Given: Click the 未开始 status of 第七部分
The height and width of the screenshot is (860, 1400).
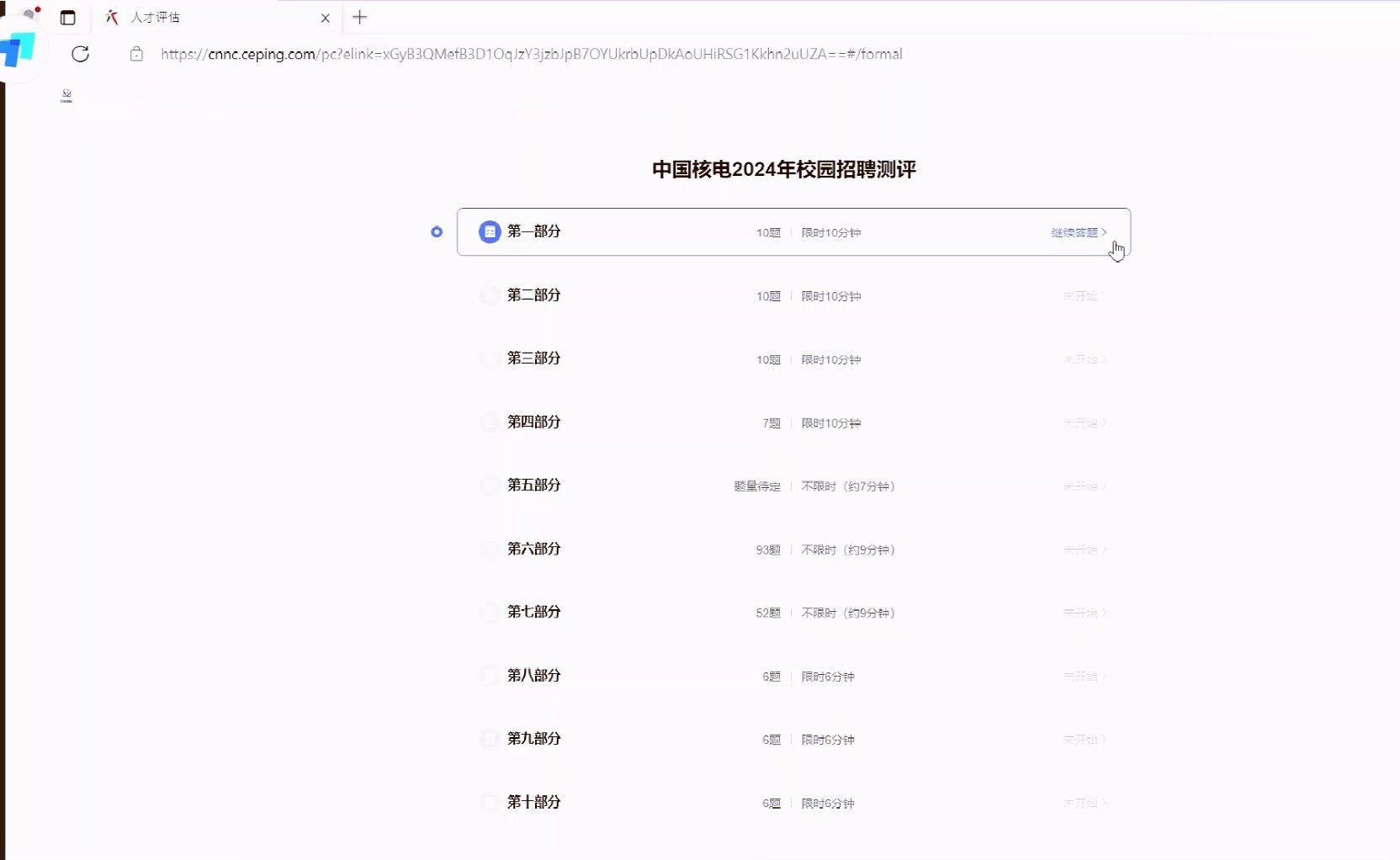Looking at the screenshot, I should (1084, 613).
